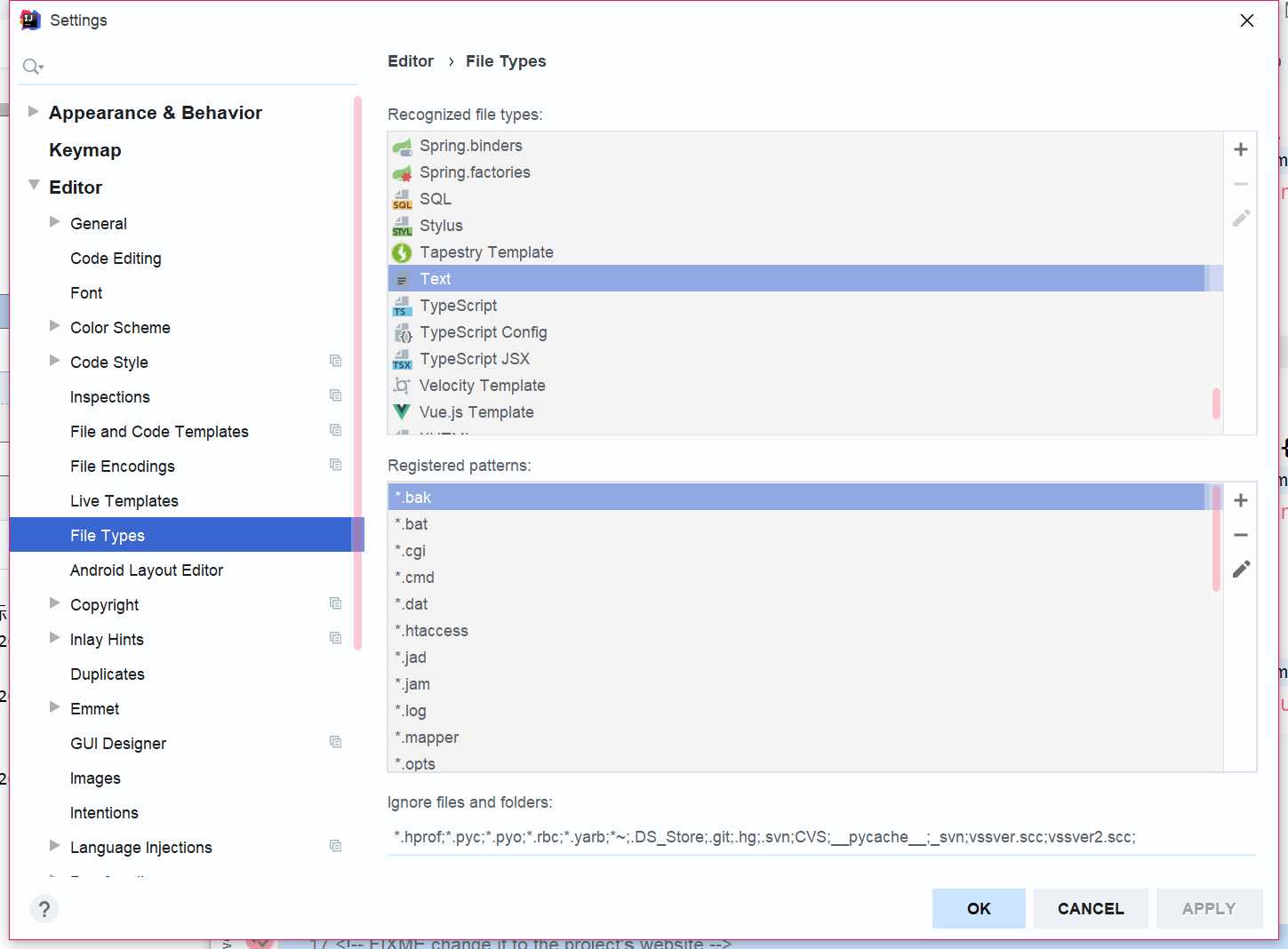Viewport: 1288px width, 949px height.
Task: Click the Ignore files and folders field
Action: (x=821, y=837)
